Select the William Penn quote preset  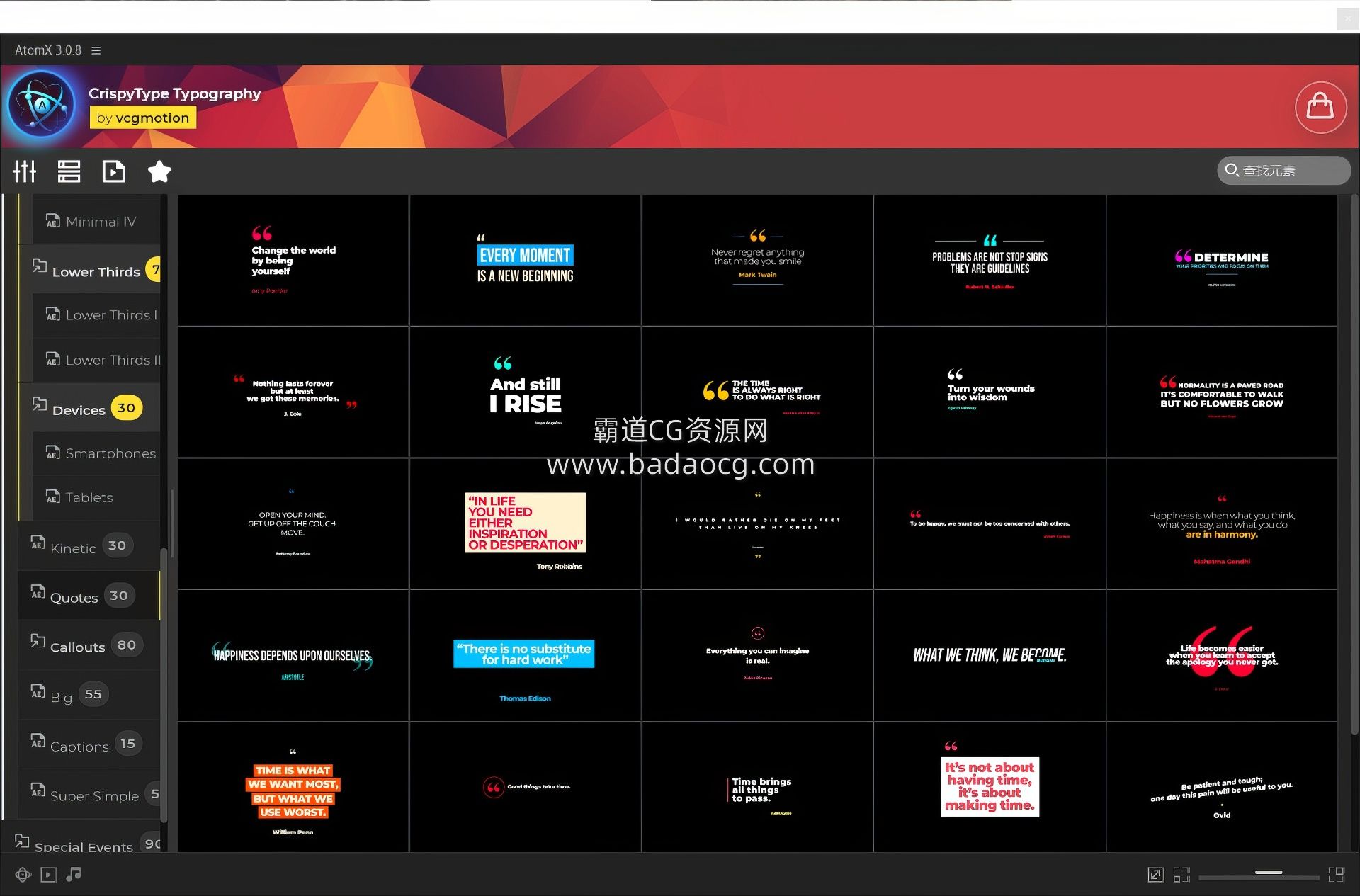pos(293,787)
